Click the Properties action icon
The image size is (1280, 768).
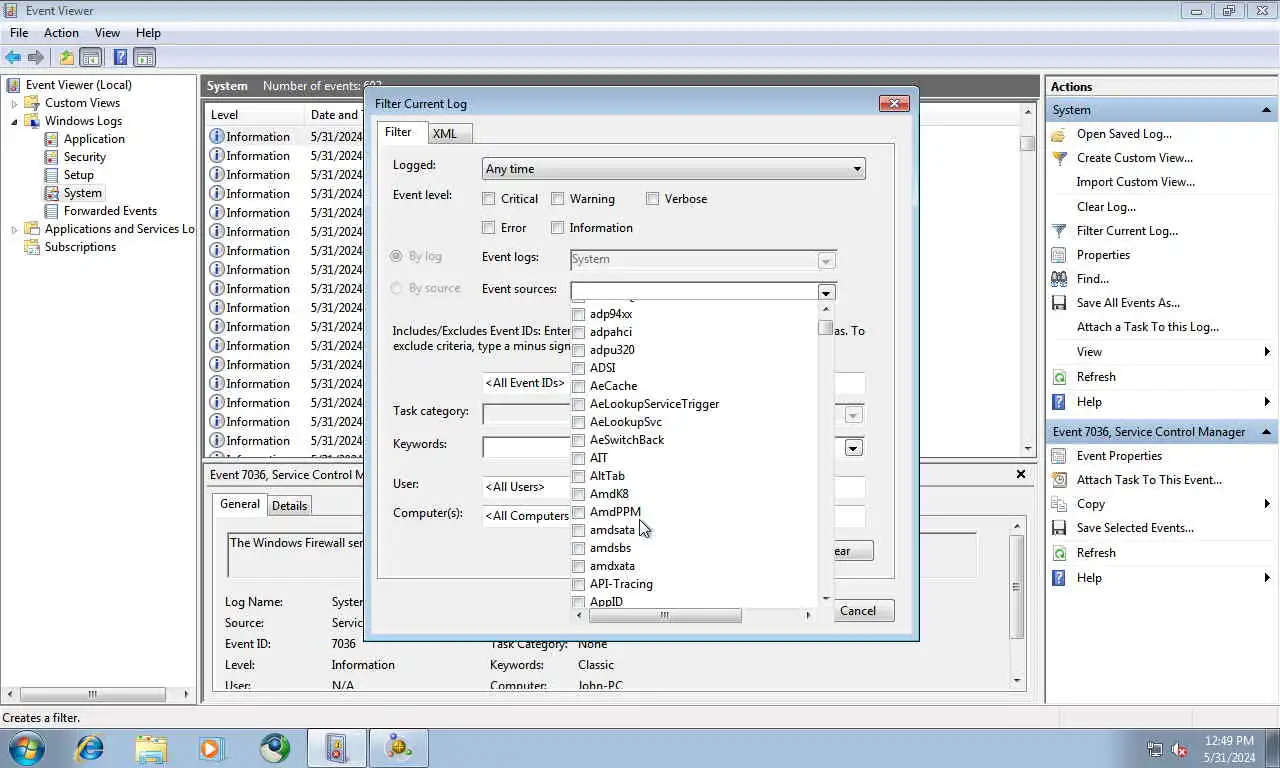coord(1059,255)
